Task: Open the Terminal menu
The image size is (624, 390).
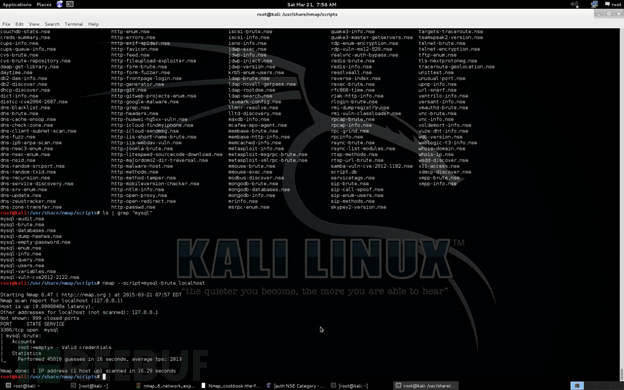Action: tap(74, 24)
